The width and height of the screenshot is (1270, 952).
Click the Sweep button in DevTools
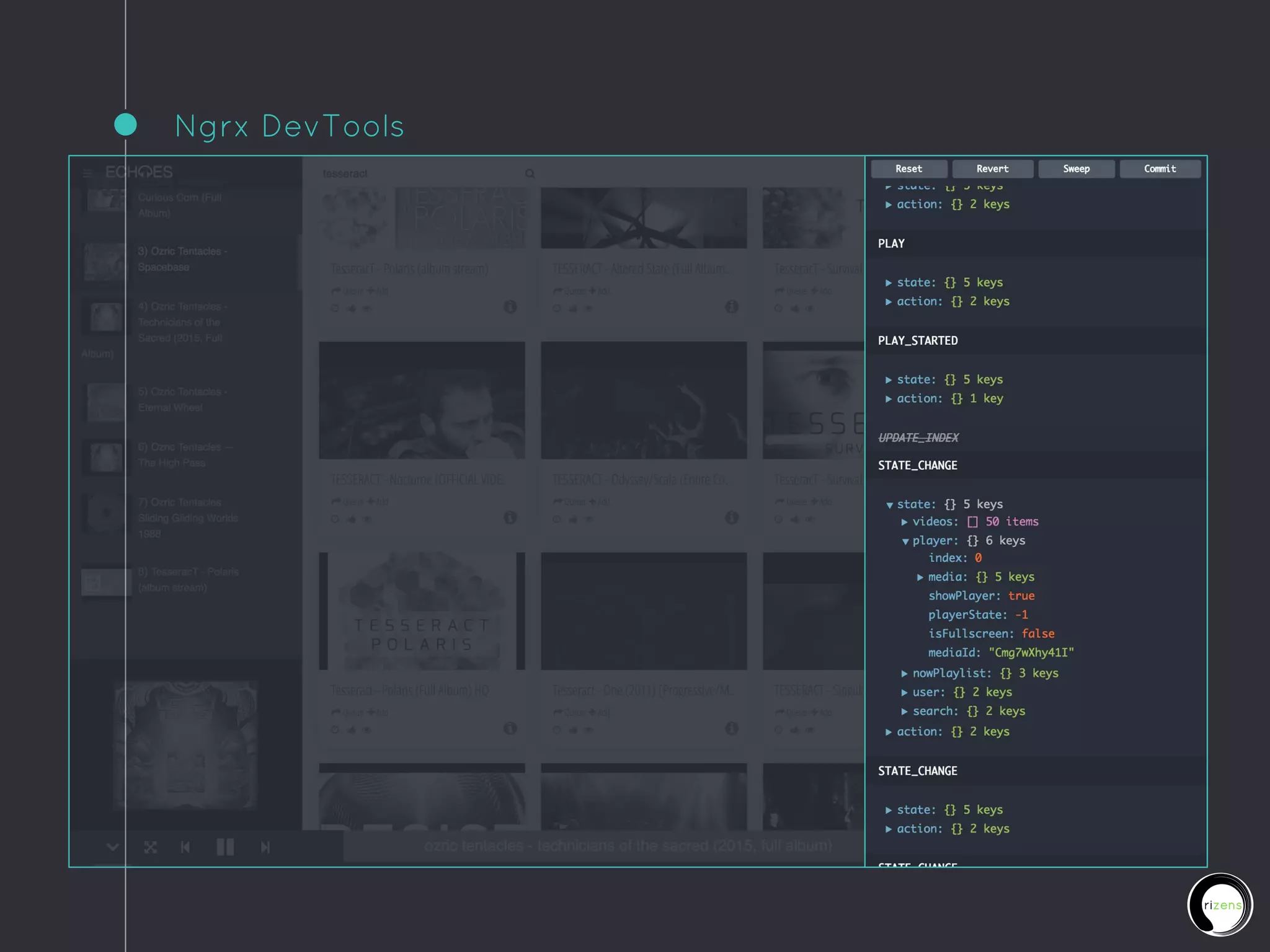[x=1077, y=169]
